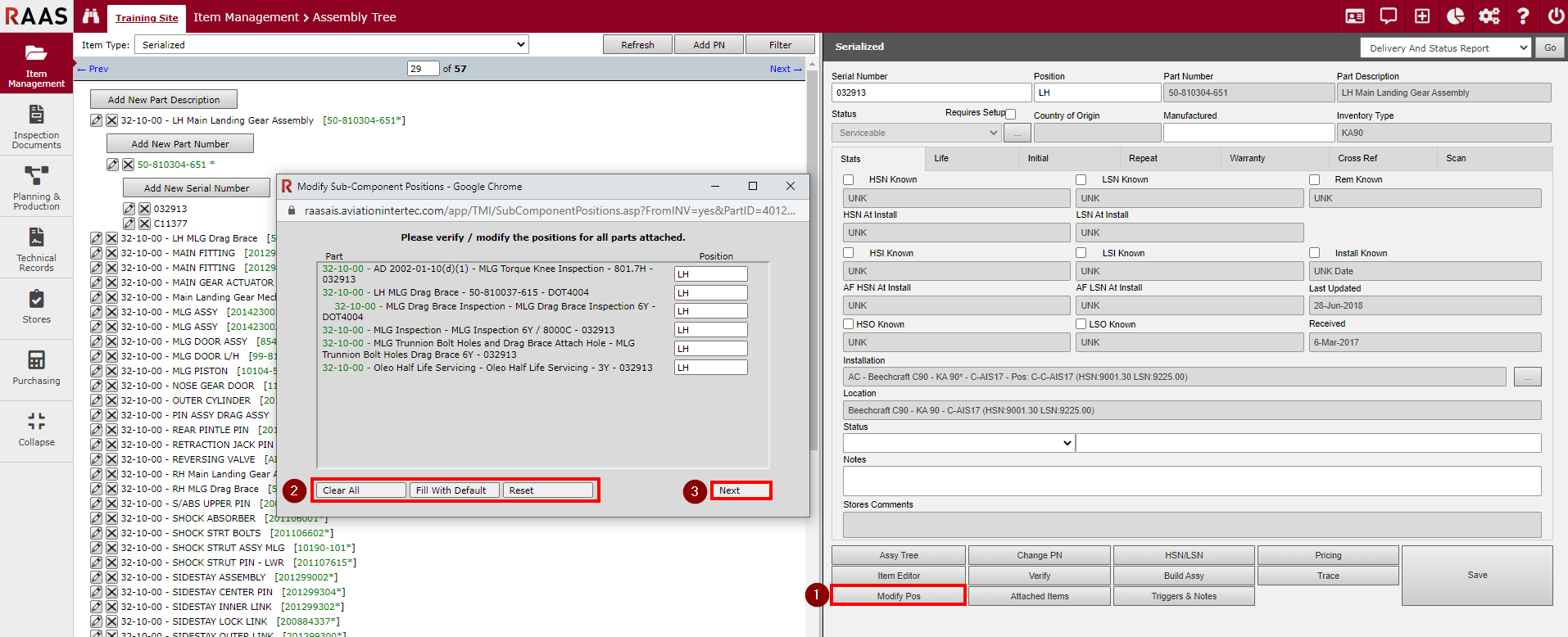This screenshot has width=1568, height=637.
Task: Open the Item Type dropdown
Action: (331, 45)
